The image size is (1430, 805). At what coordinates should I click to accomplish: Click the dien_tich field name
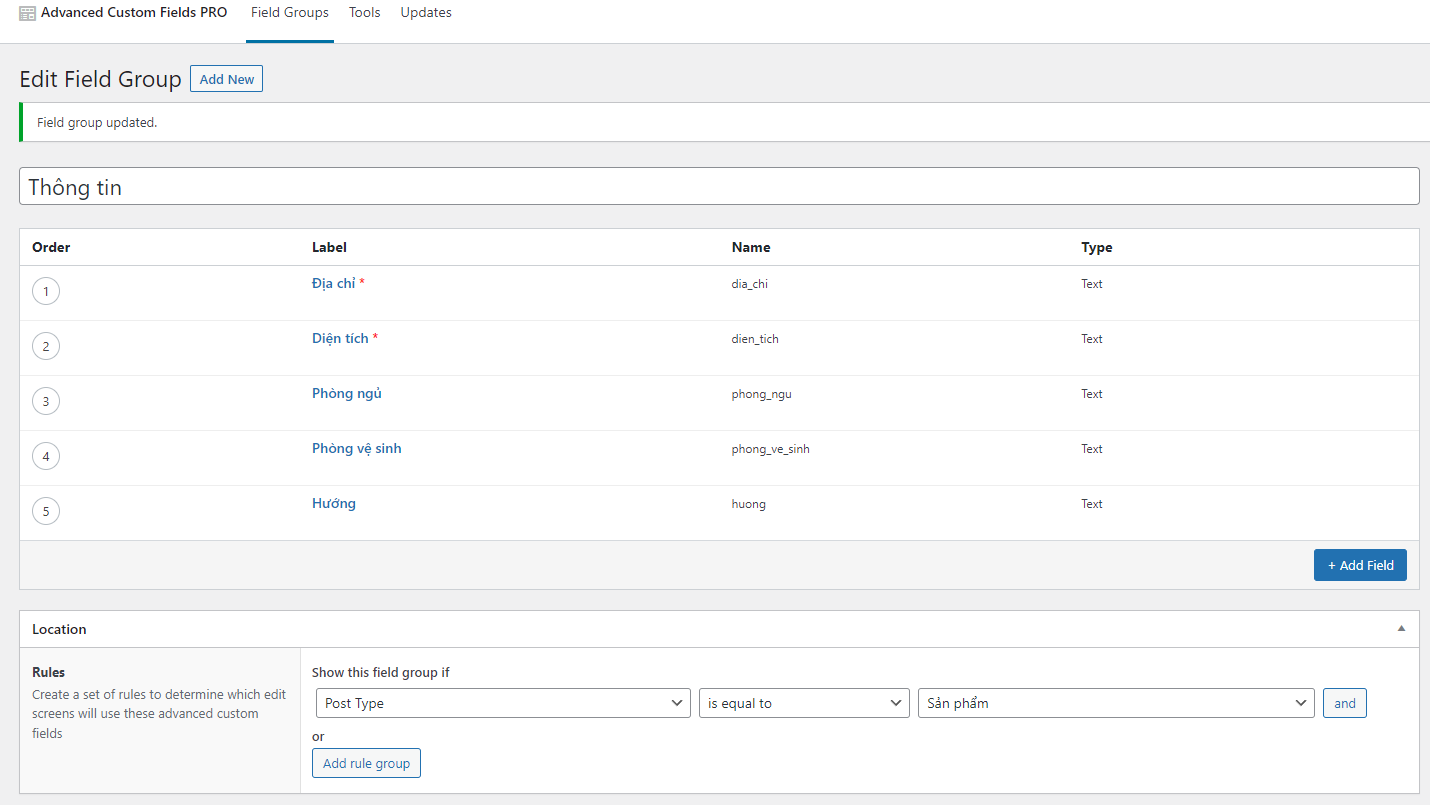click(755, 339)
